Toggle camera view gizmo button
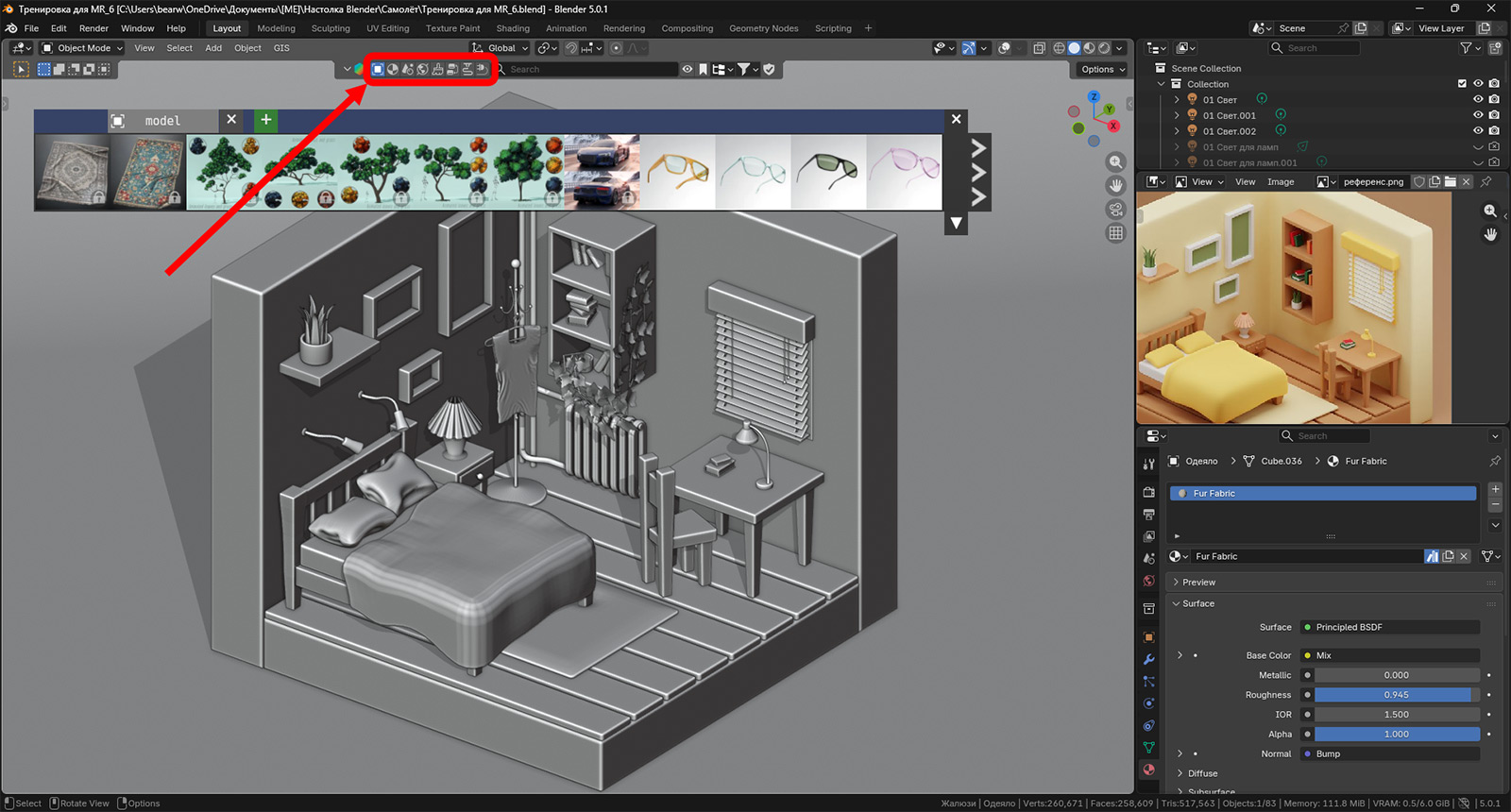Viewport: 1511px width, 812px height. [1115, 210]
